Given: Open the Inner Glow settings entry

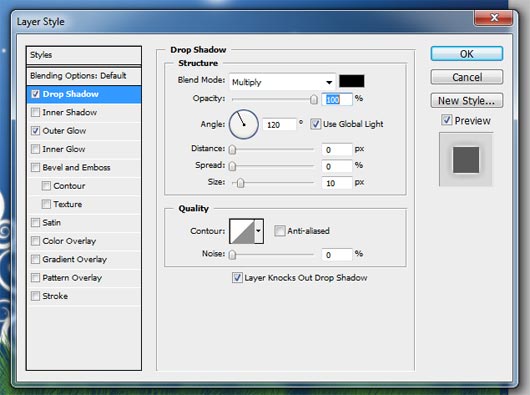Looking at the screenshot, I should coord(64,149).
